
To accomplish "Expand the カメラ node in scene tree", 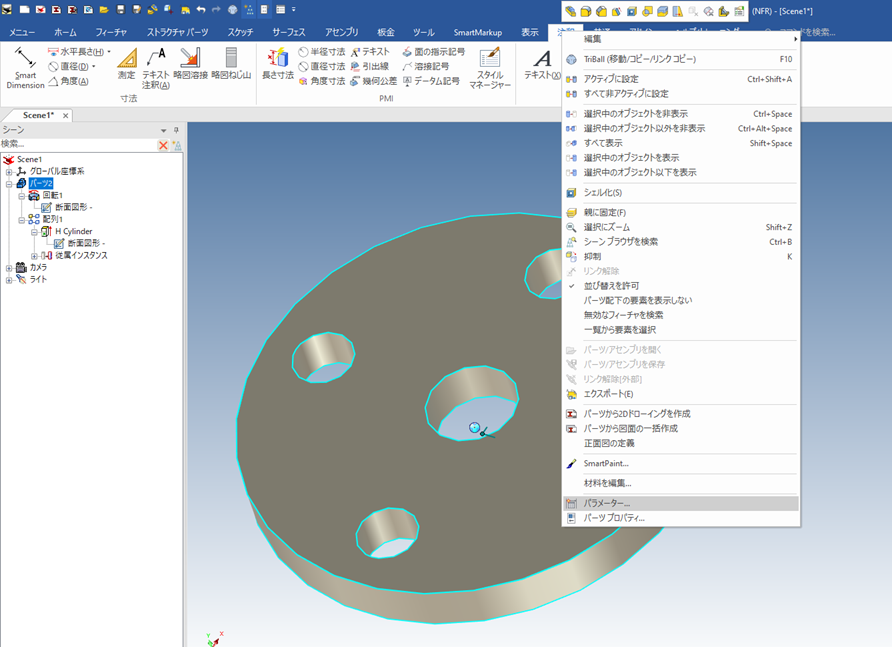I will click(x=9, y=267).
